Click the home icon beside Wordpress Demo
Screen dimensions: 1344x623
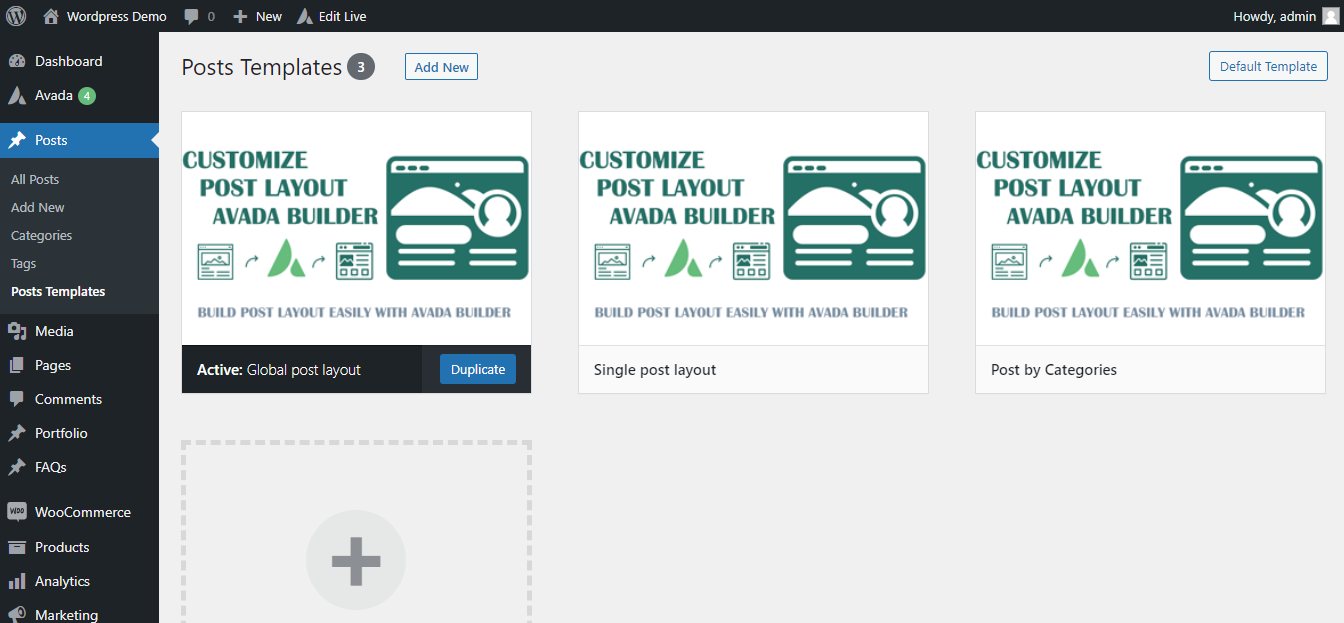(x=51, y=16)
